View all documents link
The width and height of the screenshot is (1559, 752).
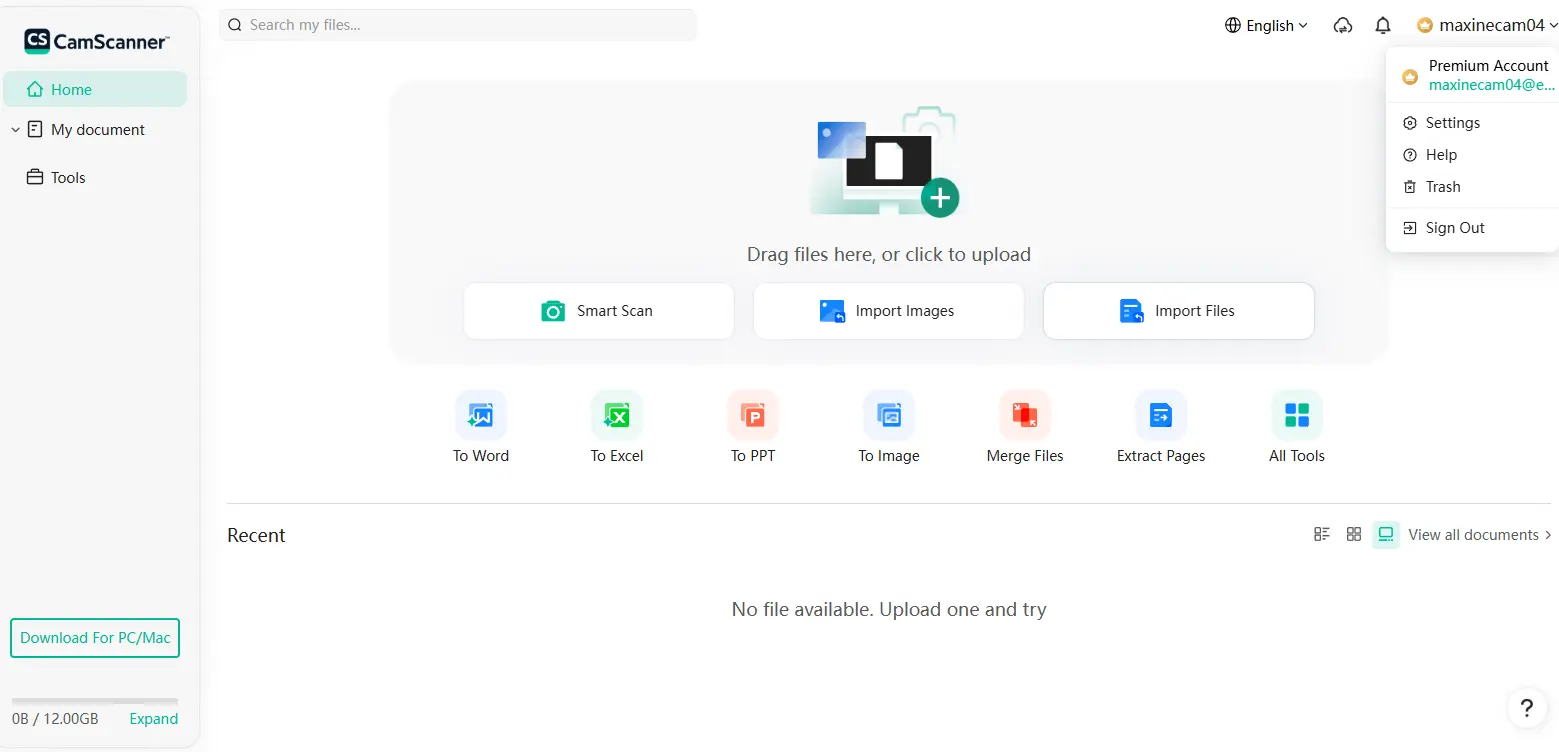(x=1480, y=535)
